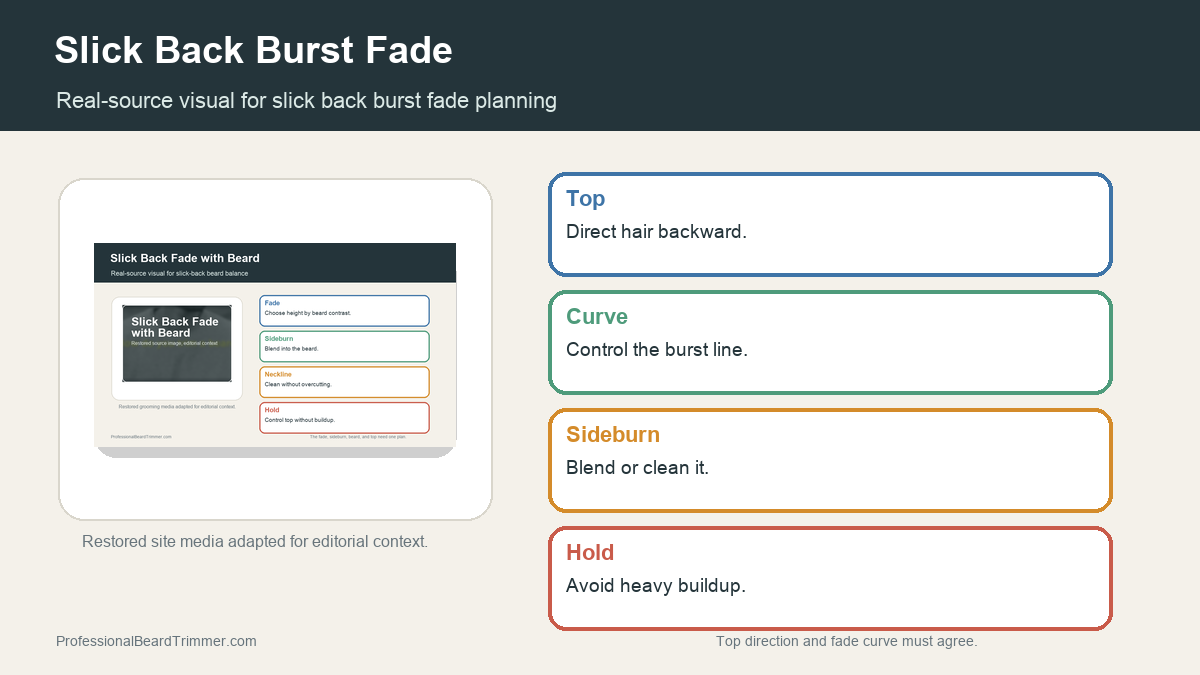Select 'Blend or clean it.' text
Image resolution: width=1200 pixels, height=675 pixels.
pyautogui.click(x=637, y=467)
